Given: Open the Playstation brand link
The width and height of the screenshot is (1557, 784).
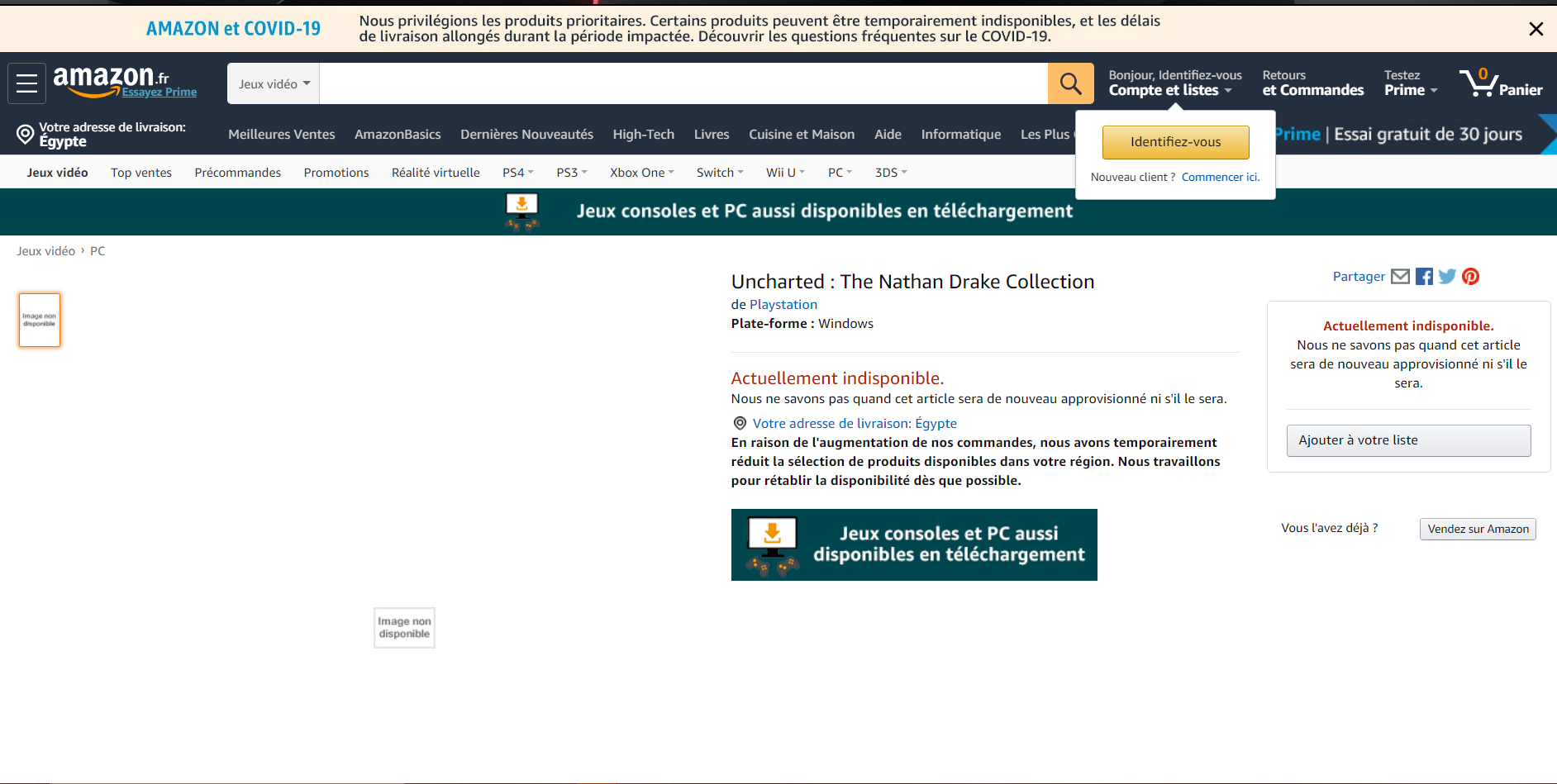Looking at the screenshot, I should point(783,305).
